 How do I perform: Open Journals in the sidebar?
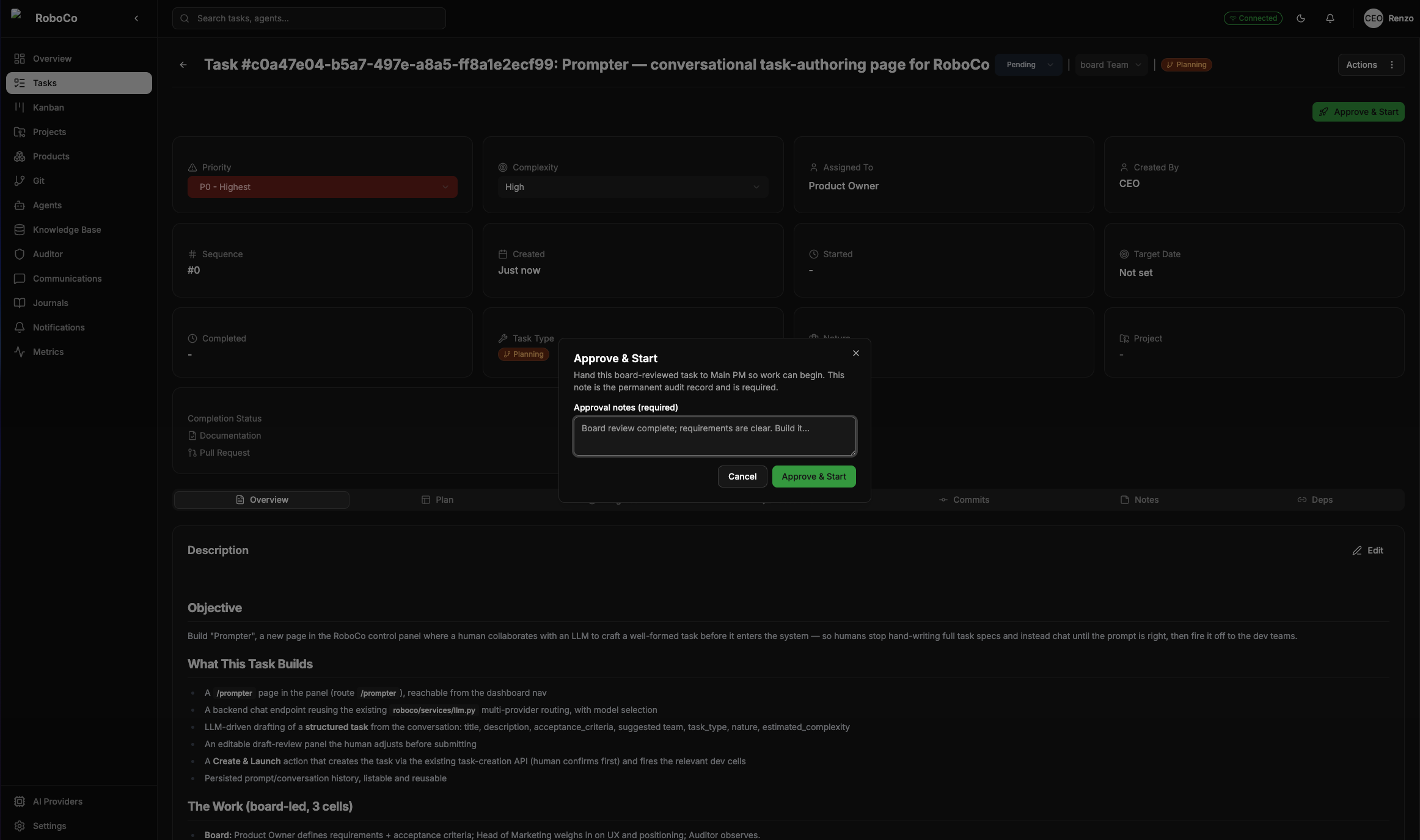[x=79, y=303]
